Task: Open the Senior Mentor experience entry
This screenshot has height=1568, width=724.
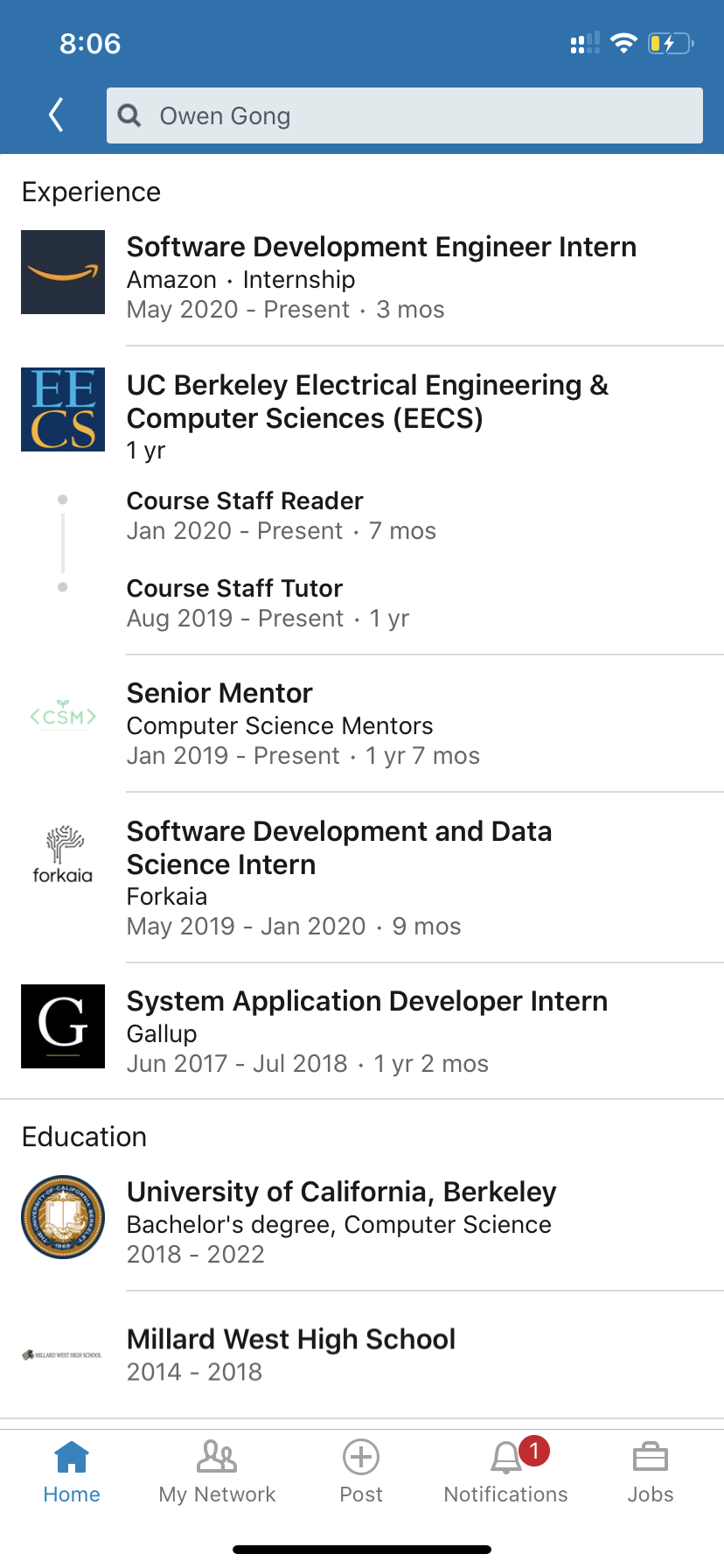Action: coord(219,694)
